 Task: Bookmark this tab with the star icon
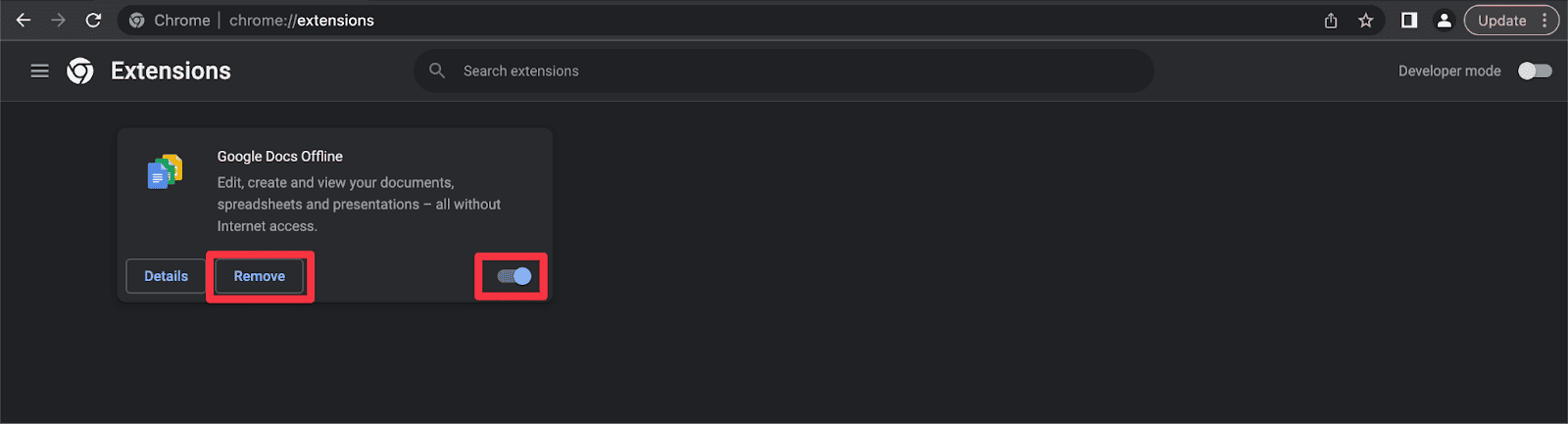coord(1365,20)
